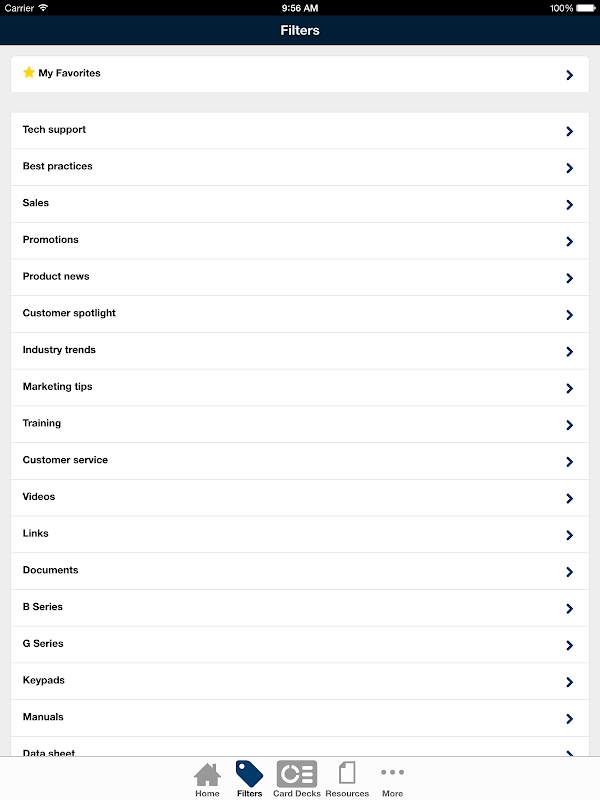Select the Product news filter
This screenshot has height=800, width=600.
(x=300, y=278)
